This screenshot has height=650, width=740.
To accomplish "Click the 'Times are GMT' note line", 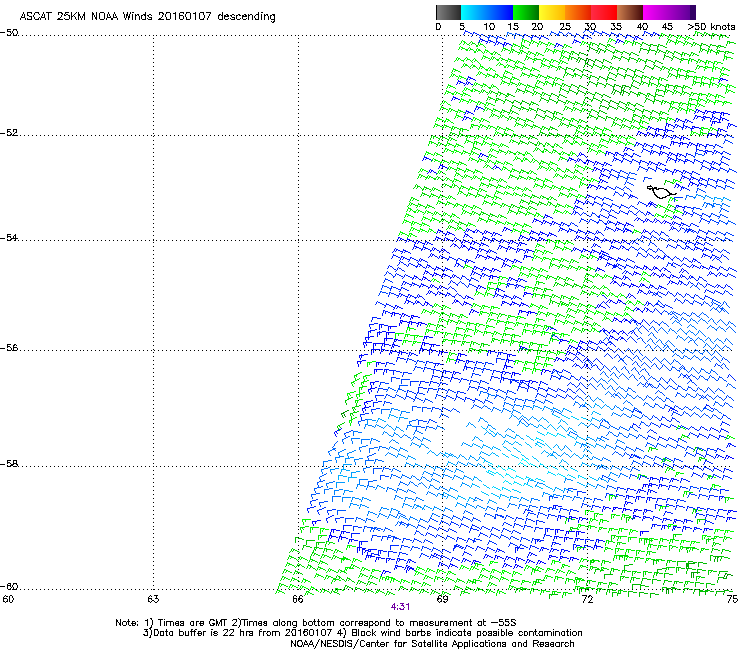I will [316, 623].
